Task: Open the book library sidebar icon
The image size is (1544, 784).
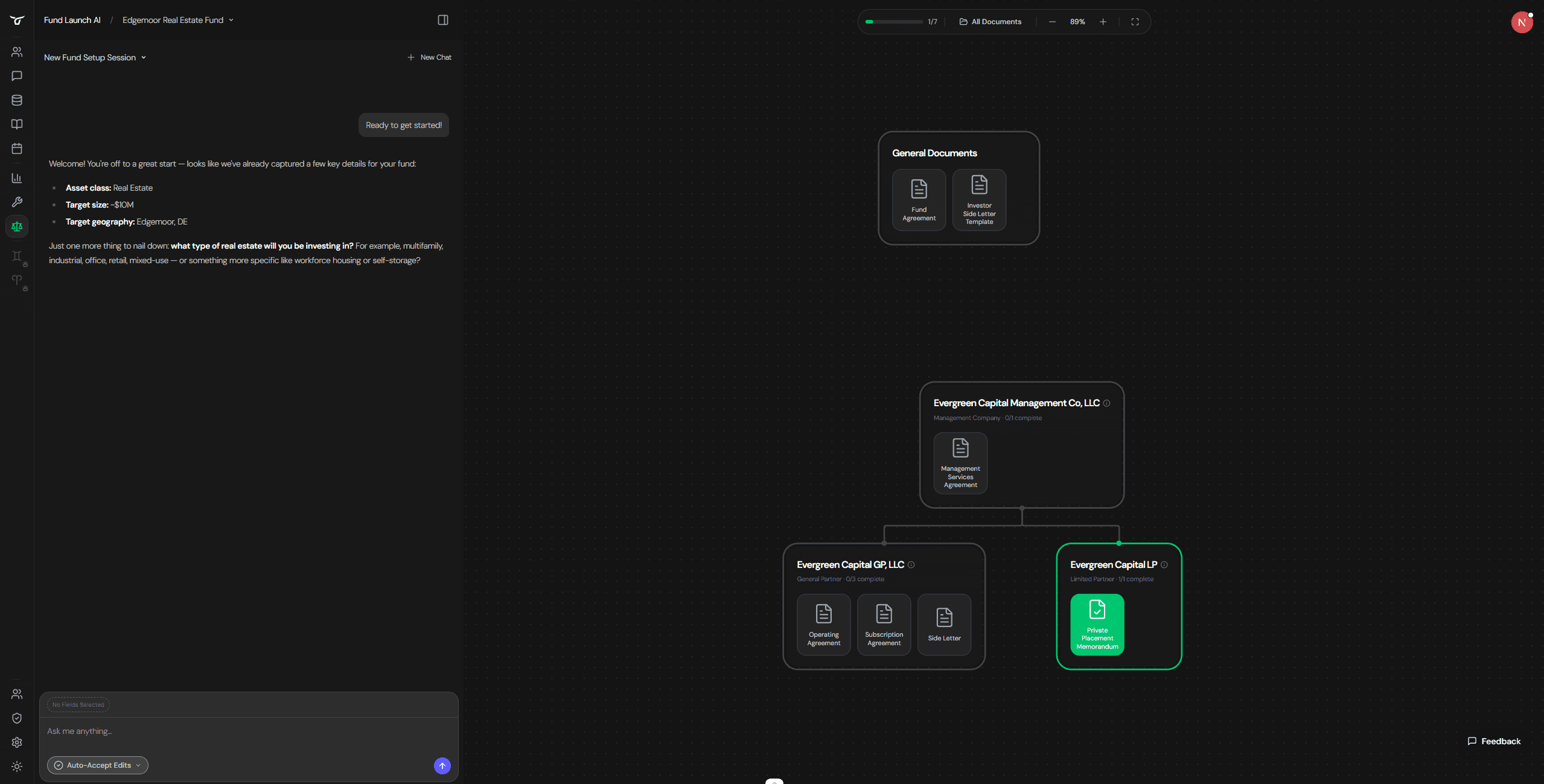Action: [x=17, y=124]
